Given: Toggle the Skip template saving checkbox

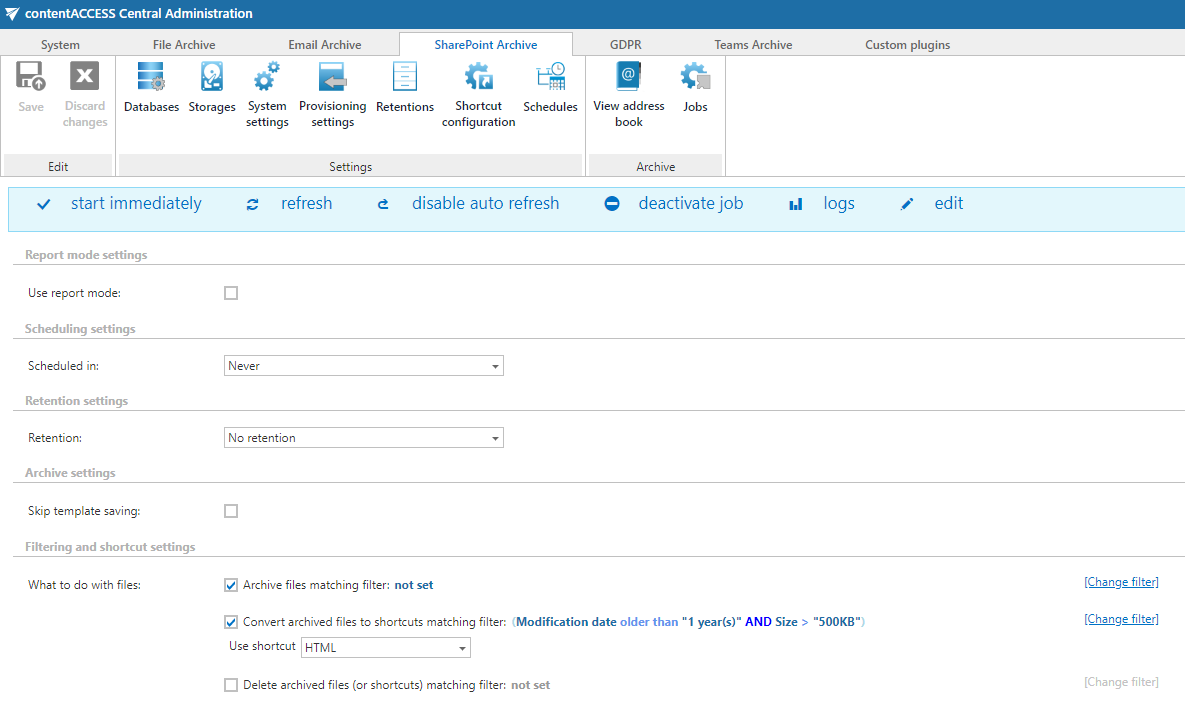Looking at the screenshot, I should tap(231, 510).
